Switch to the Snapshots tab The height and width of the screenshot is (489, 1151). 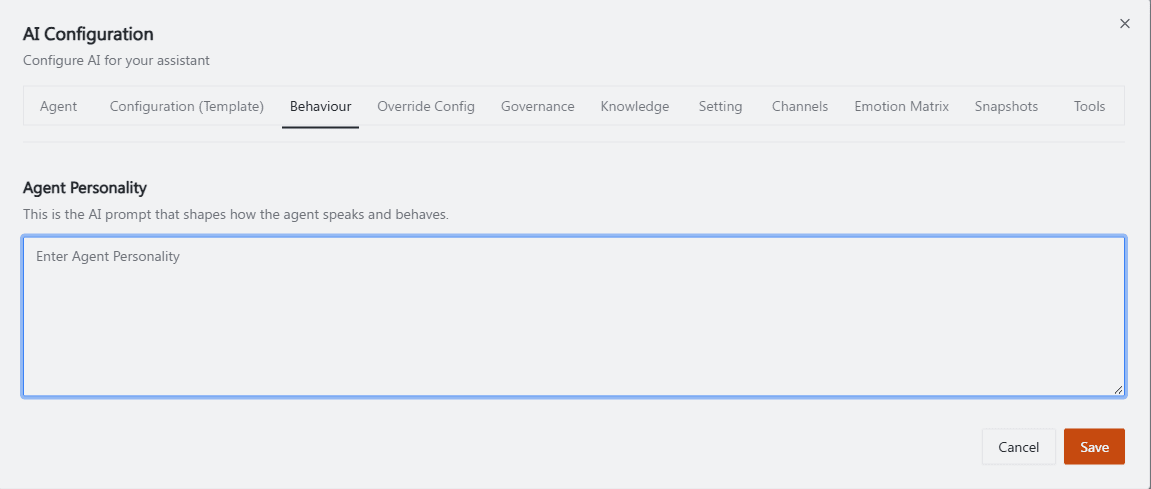[x=1006, y=106]
